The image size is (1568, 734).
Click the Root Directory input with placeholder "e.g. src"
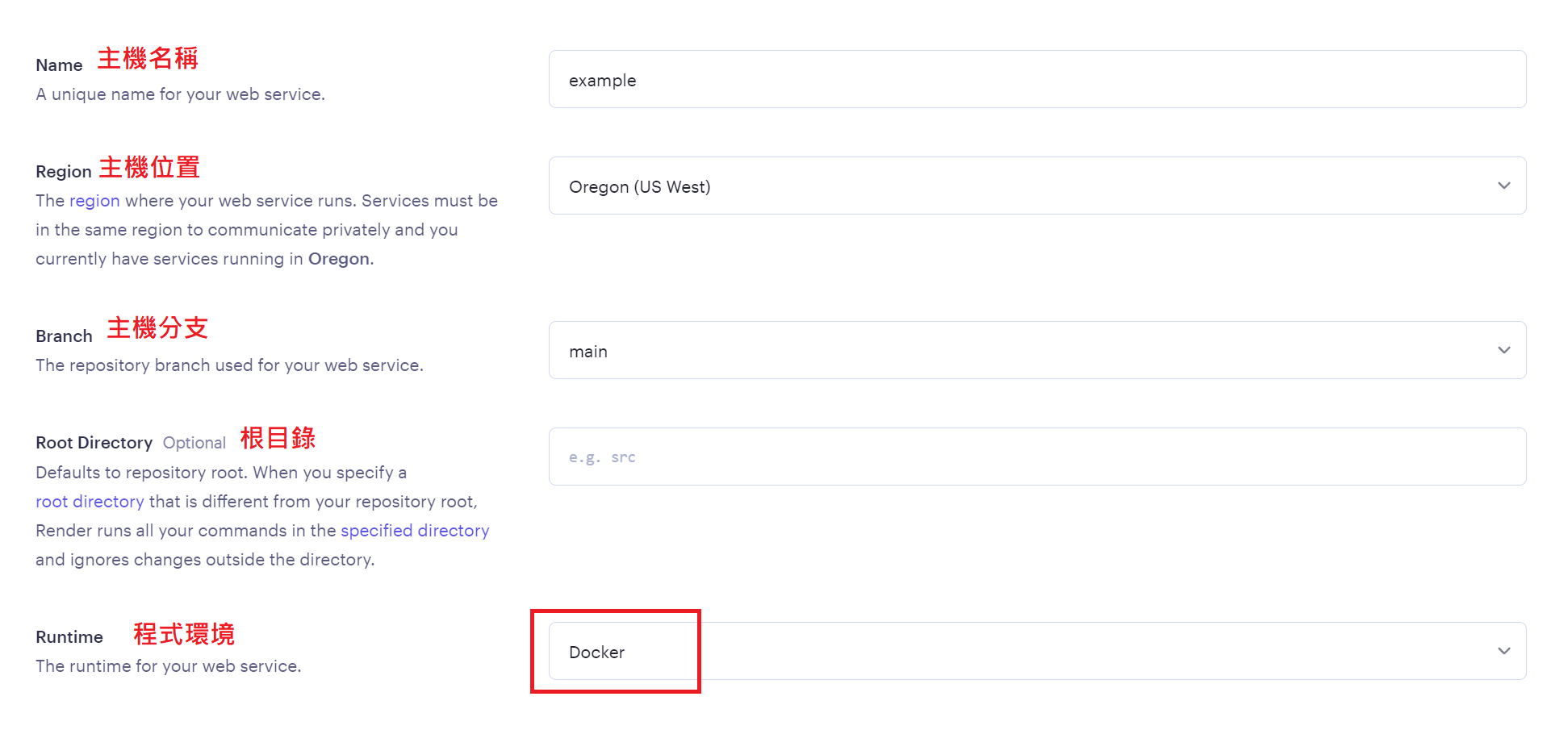tap(1037, 456)
